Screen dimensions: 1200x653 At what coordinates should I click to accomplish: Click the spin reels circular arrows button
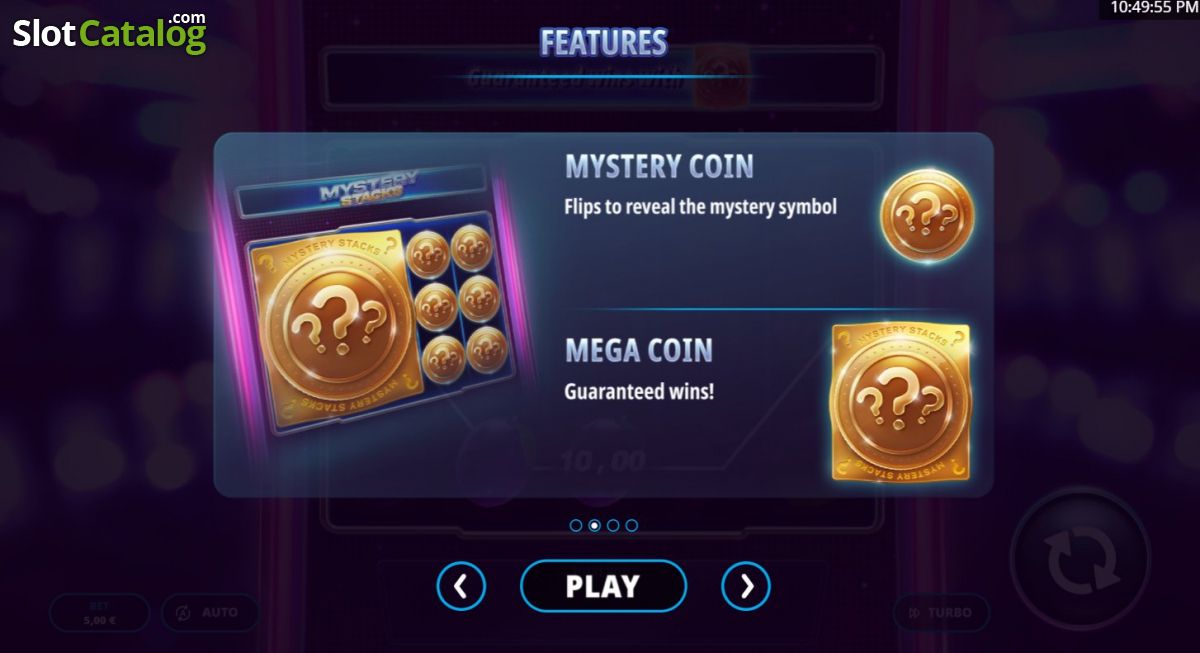[x=1080, y=558]
